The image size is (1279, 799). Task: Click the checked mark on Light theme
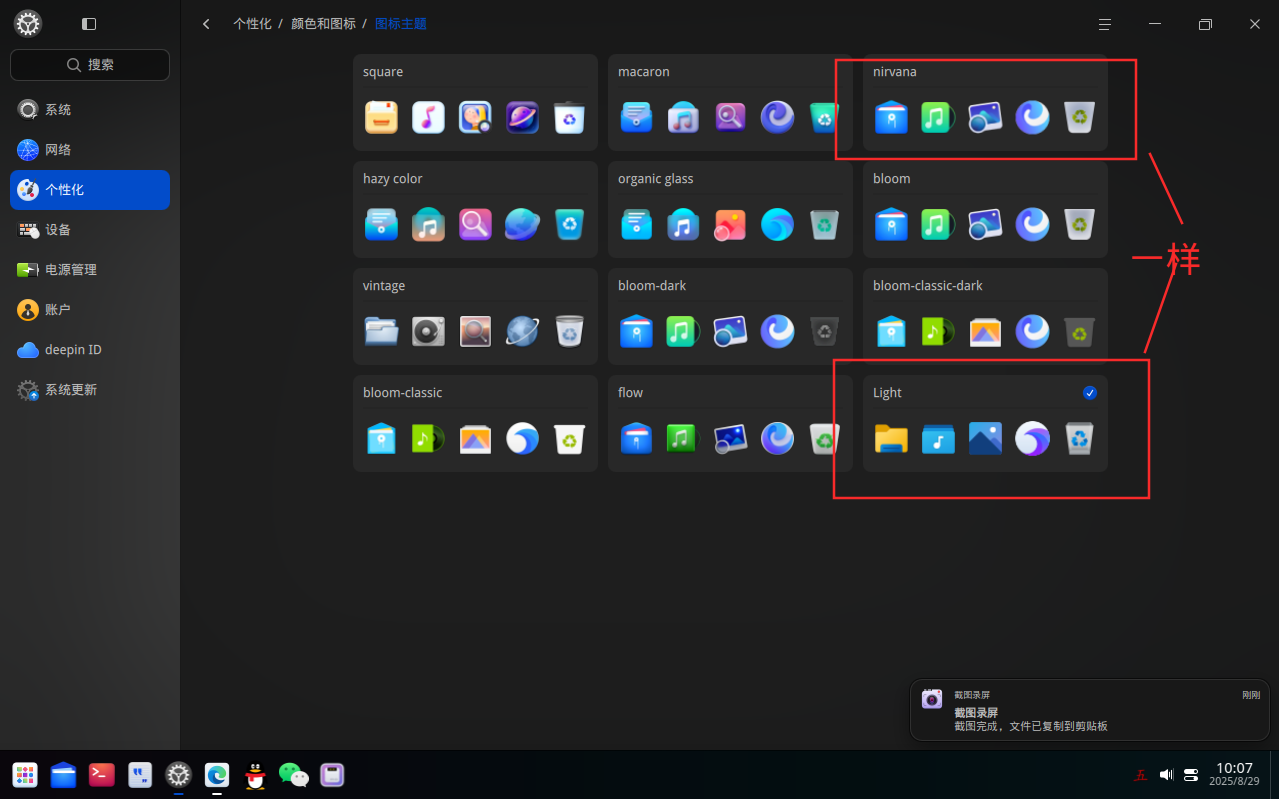point(1090,393)
